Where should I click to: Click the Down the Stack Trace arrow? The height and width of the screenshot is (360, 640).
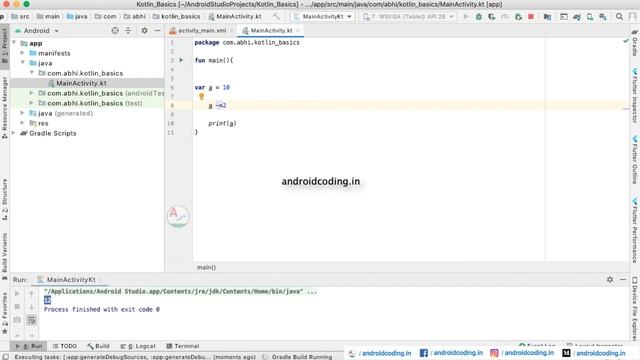(31, 307)
